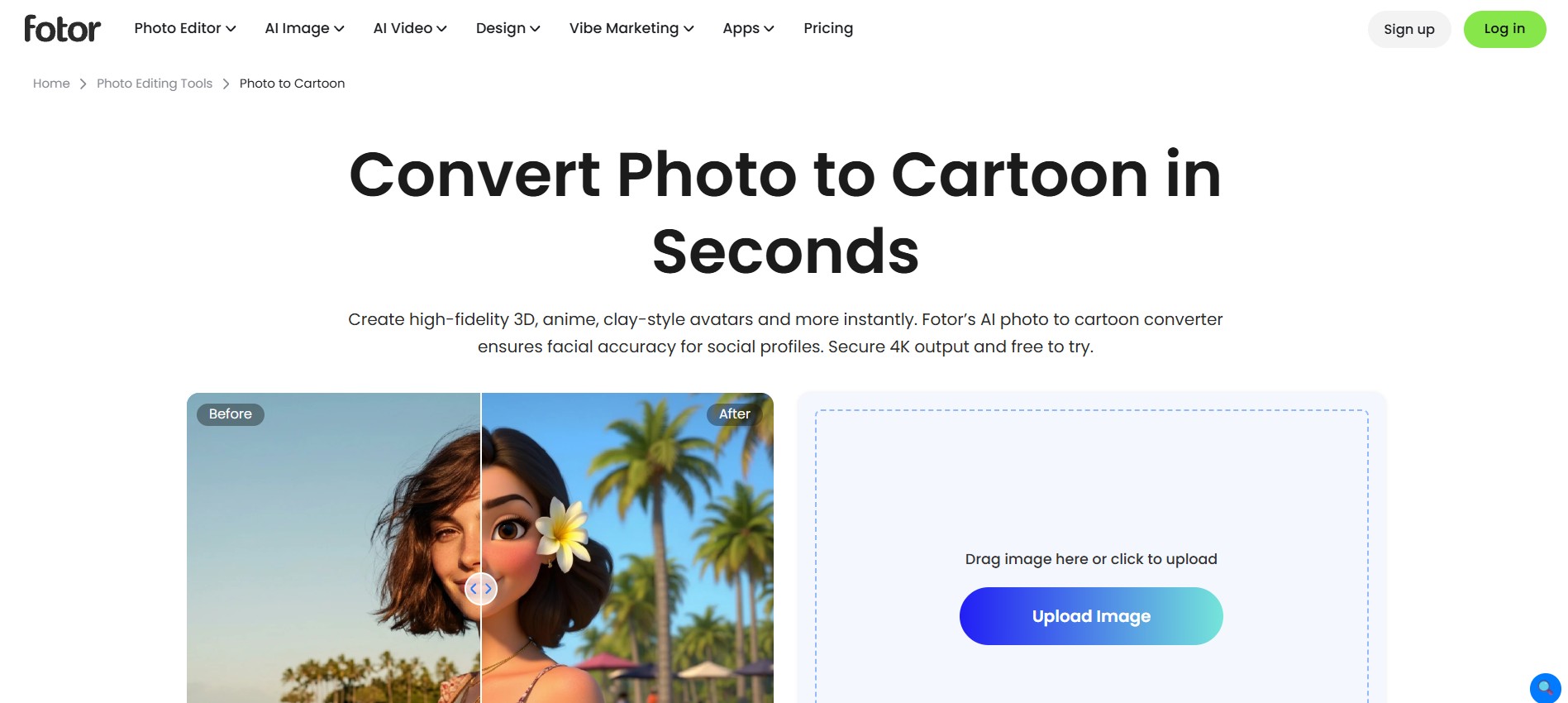
Task: Click the Before label on preview
Action: 231,414
